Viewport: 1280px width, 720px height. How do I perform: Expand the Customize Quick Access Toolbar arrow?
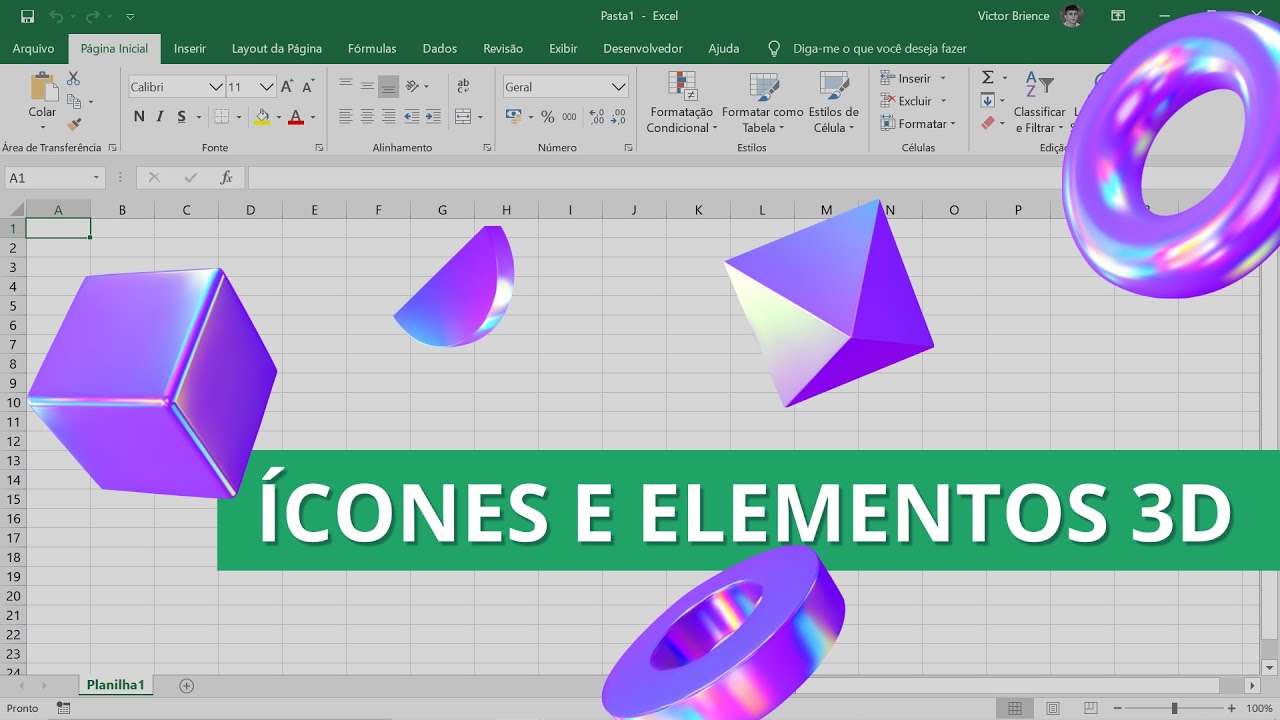tap(131, 16)
